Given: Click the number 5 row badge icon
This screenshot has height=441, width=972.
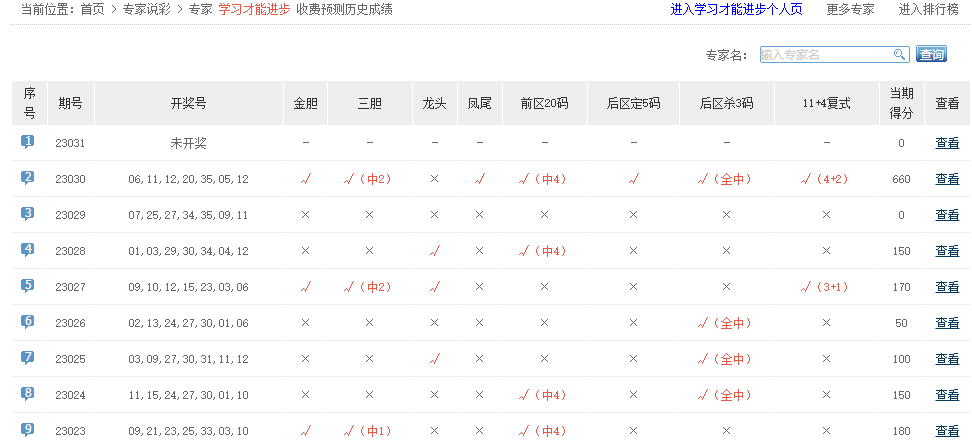Looking at the screenshot, I should 28,286.
